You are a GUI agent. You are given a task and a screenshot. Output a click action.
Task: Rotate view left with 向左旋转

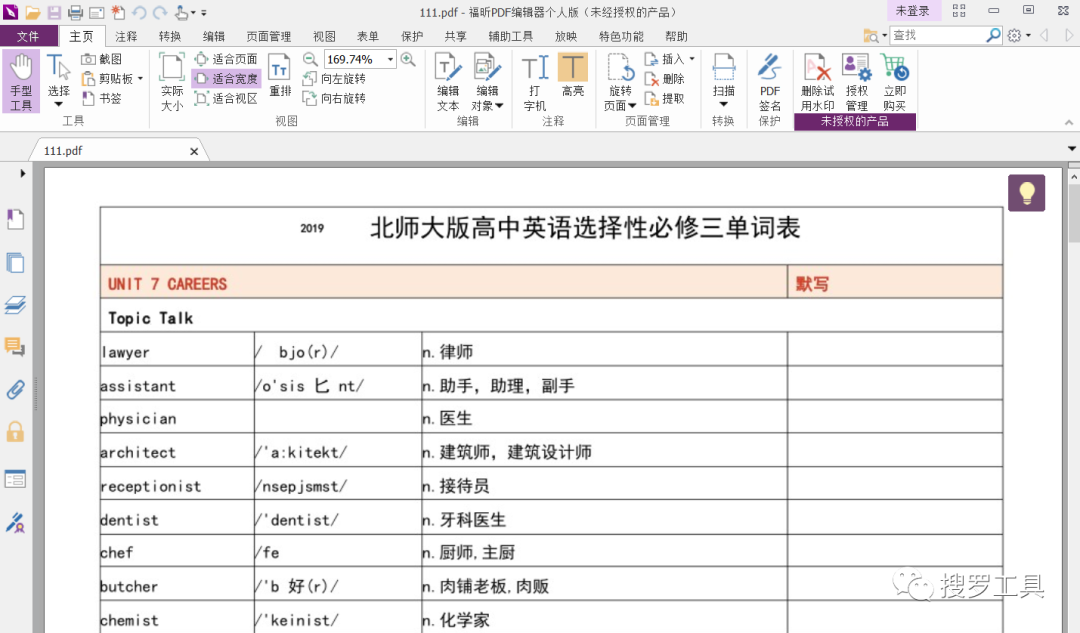click(334, 79)
